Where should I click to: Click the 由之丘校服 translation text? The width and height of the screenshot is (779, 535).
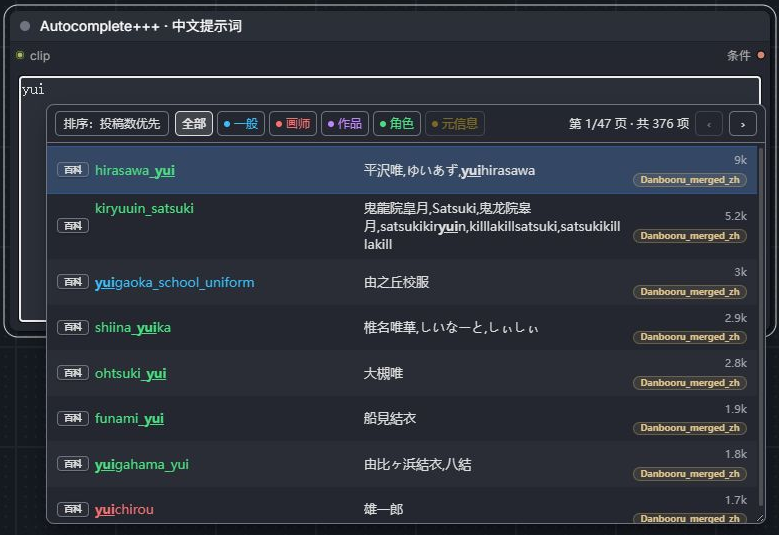pyautogui.click(x=396, y=282)
